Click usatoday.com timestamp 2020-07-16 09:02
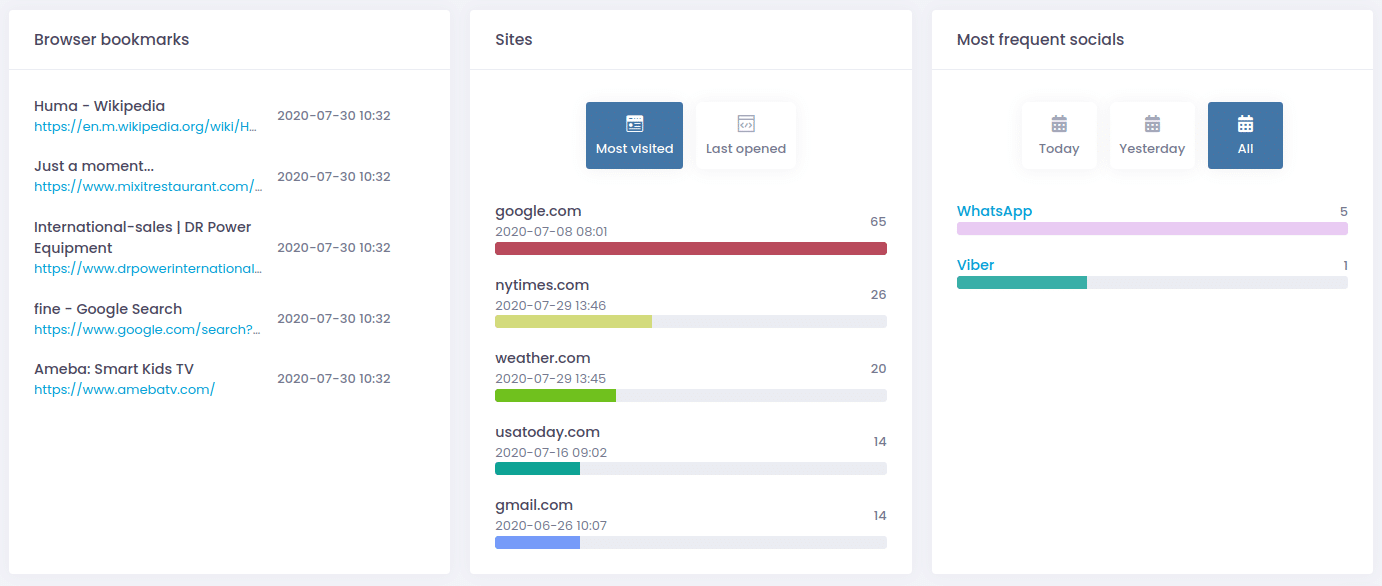This screenshot has width=1382, height=586. point(551,452)
